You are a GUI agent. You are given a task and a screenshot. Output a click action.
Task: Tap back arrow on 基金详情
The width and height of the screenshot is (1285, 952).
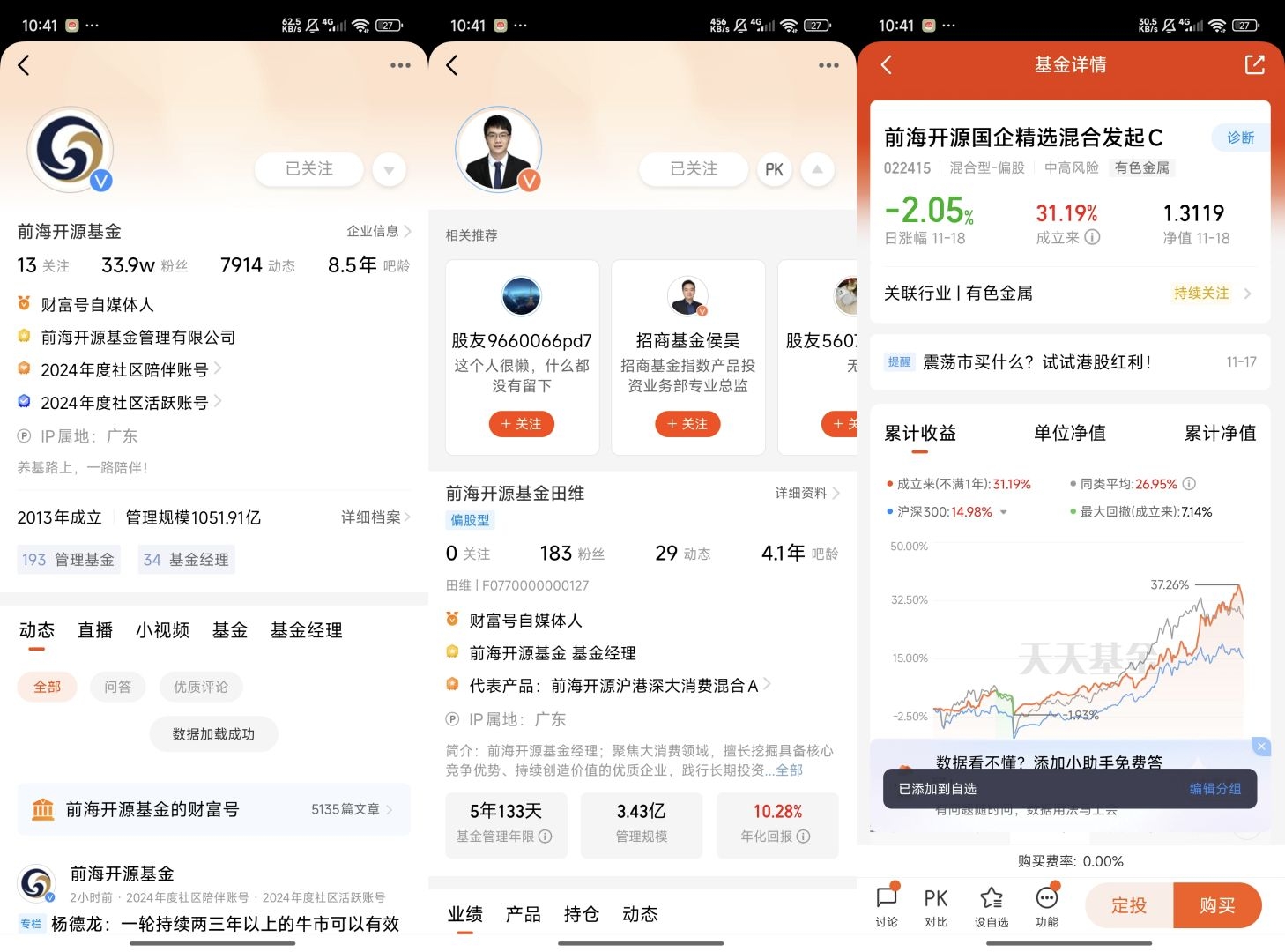887,64
